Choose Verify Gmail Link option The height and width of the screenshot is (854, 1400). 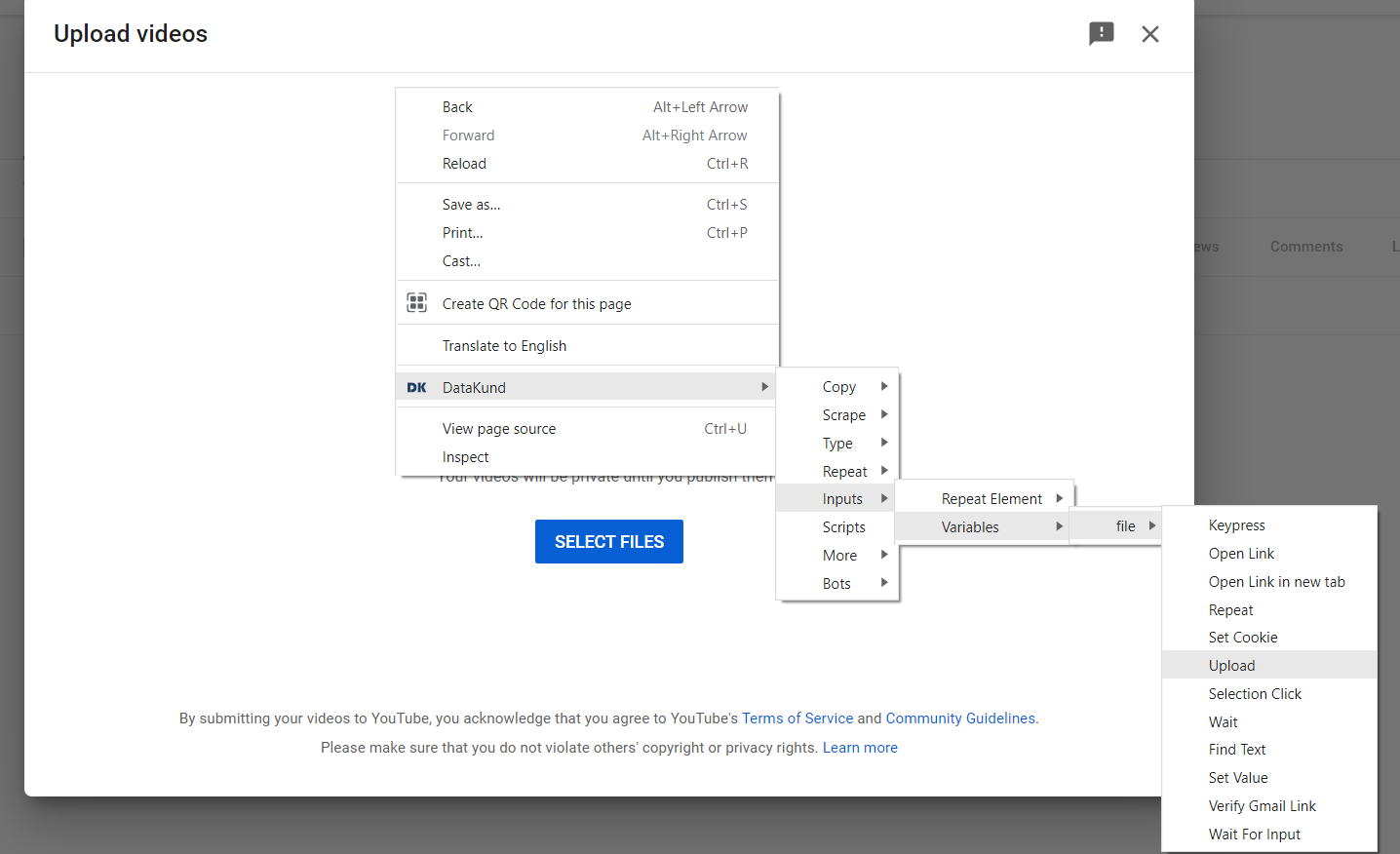tap(1262, 806)
